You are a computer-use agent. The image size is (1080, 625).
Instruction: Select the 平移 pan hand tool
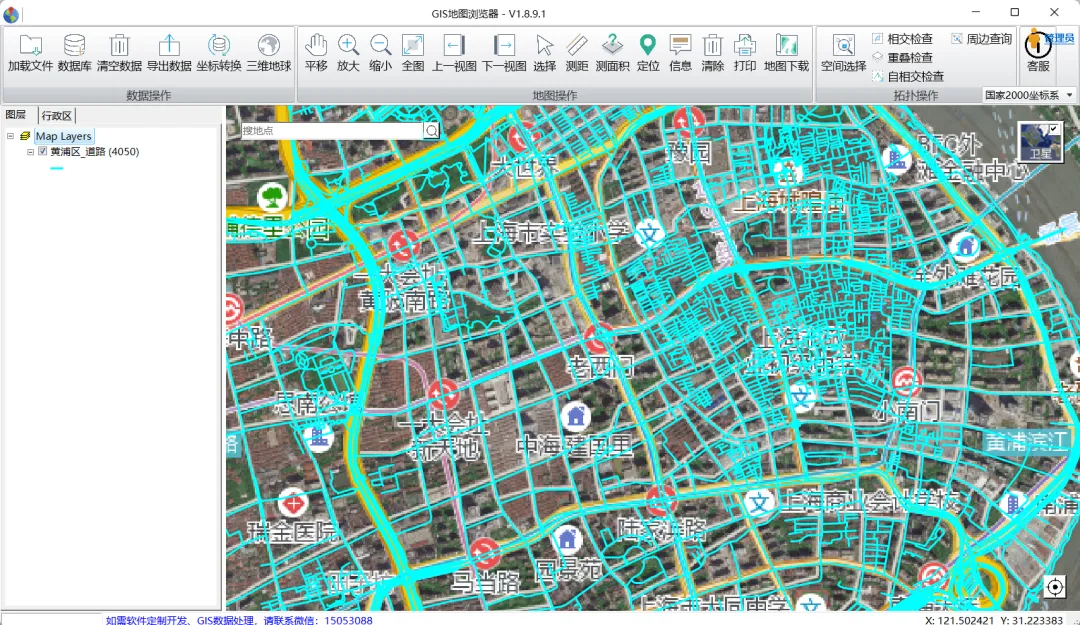tap(316, 46)
